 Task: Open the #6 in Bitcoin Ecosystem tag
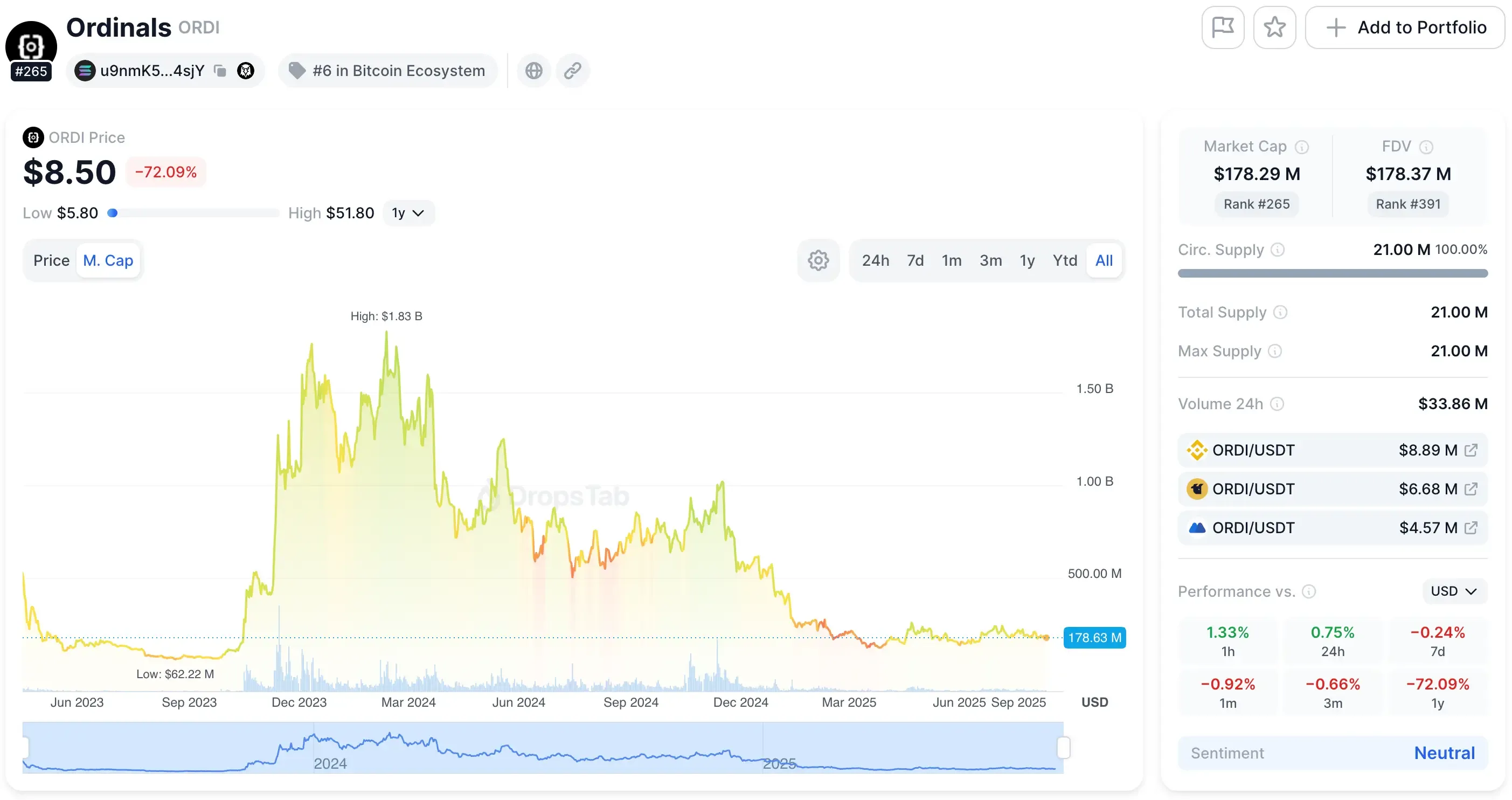click(387, 71)
